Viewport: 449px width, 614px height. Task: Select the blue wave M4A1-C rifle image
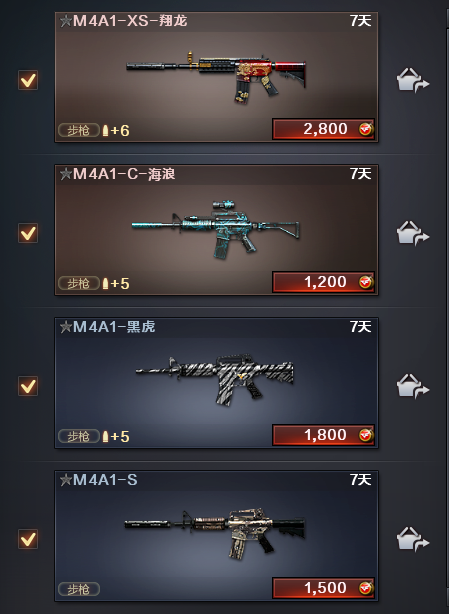point(216,230)
